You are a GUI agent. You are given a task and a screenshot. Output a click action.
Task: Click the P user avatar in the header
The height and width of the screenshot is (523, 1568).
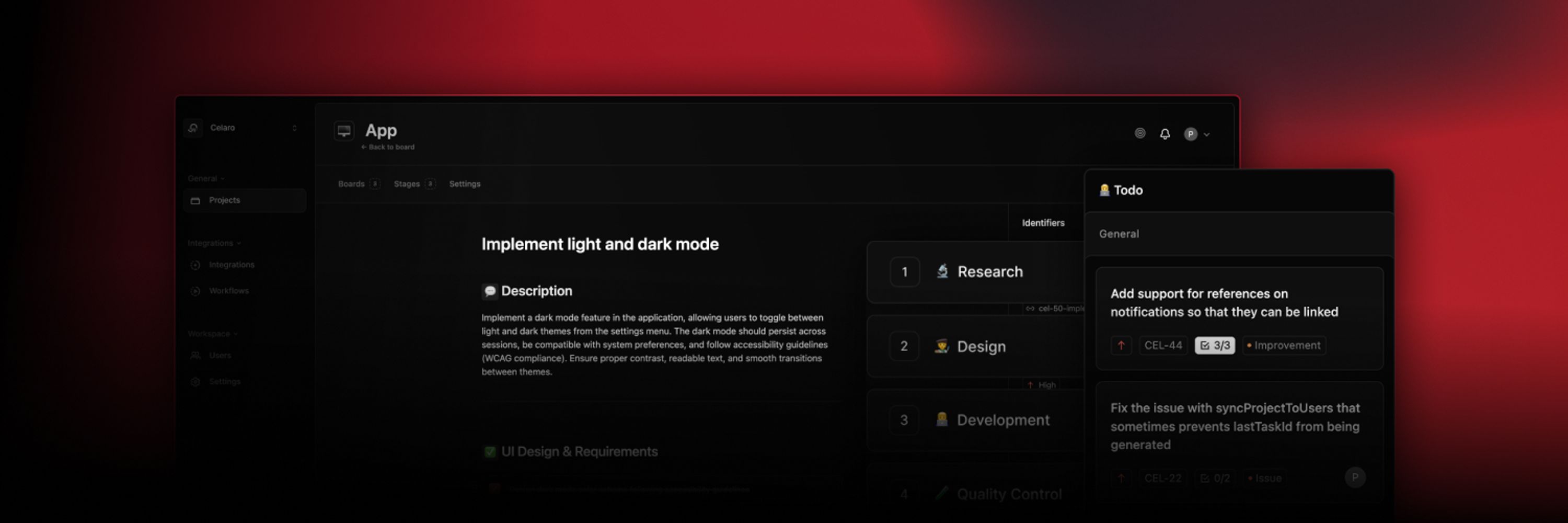[1191, 134]
